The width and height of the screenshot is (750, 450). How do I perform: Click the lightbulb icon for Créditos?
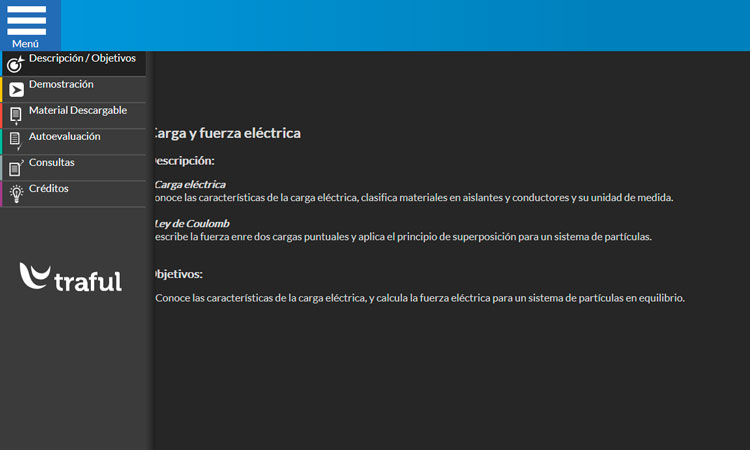[16, 194]
